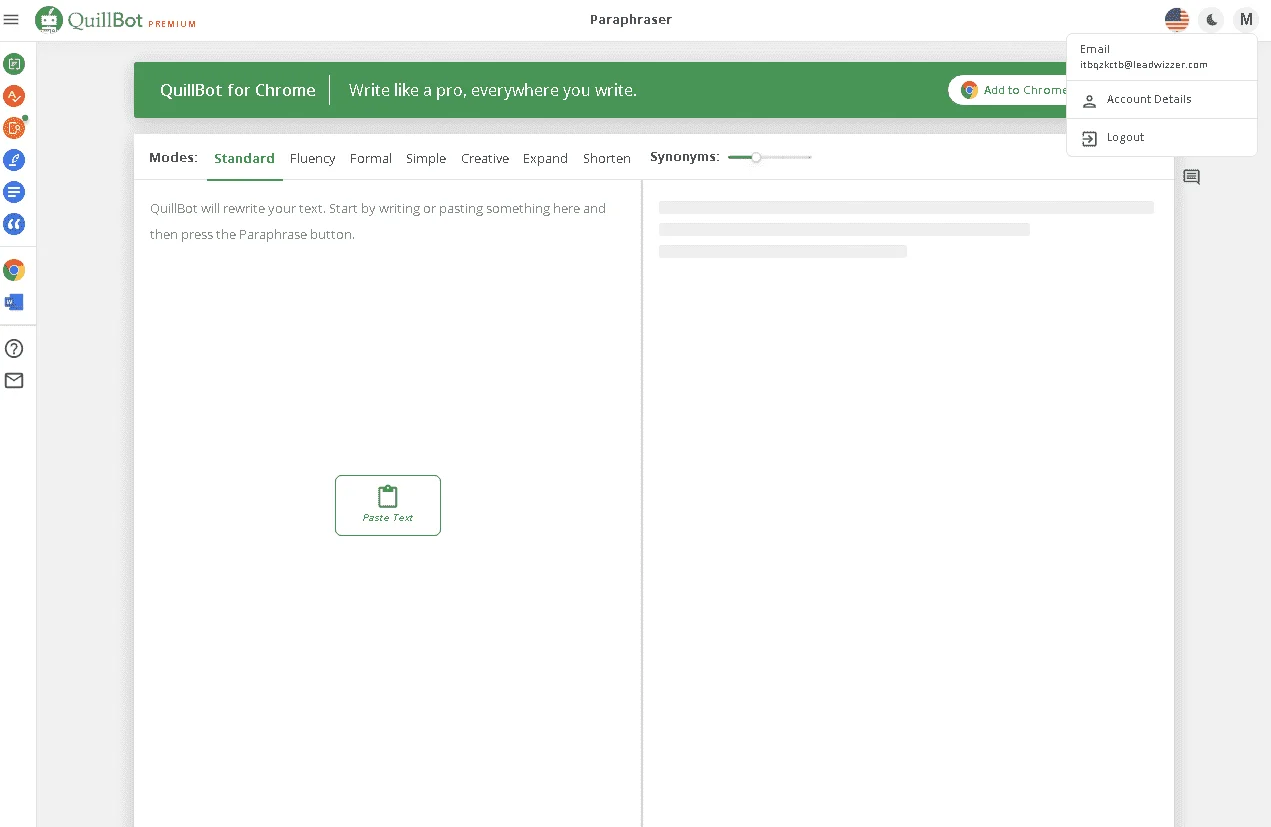Click the feedback comment icon
1271x827 pixels.
tap(1192, 178)
